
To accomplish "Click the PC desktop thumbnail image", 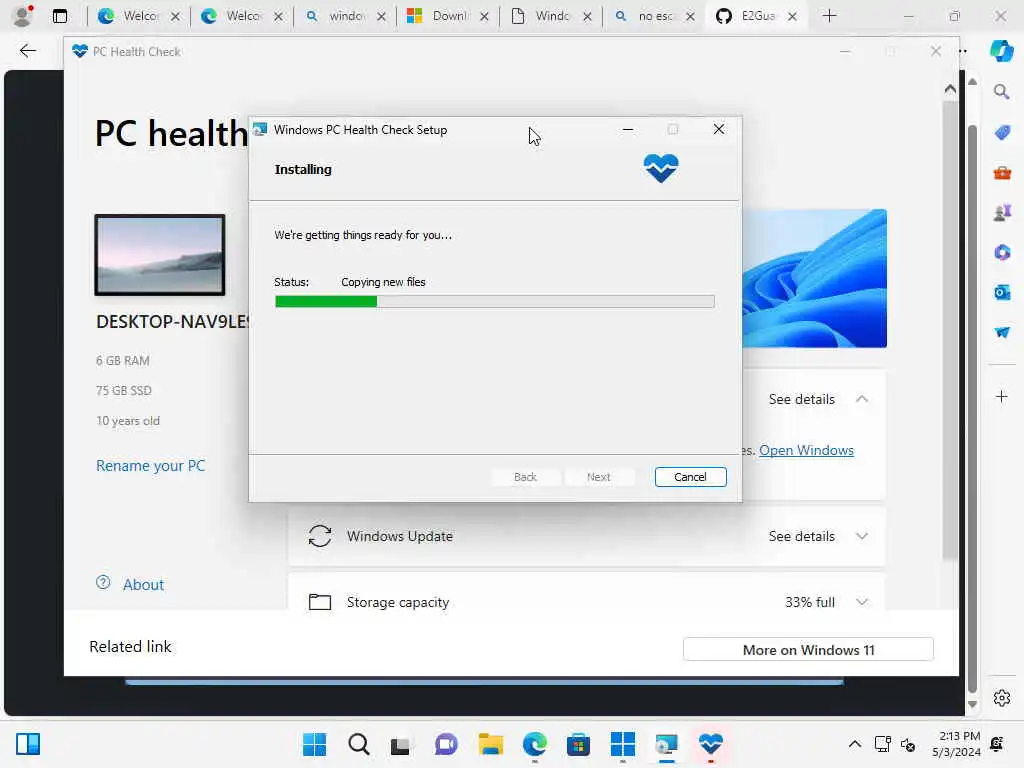I will [160, 255].
